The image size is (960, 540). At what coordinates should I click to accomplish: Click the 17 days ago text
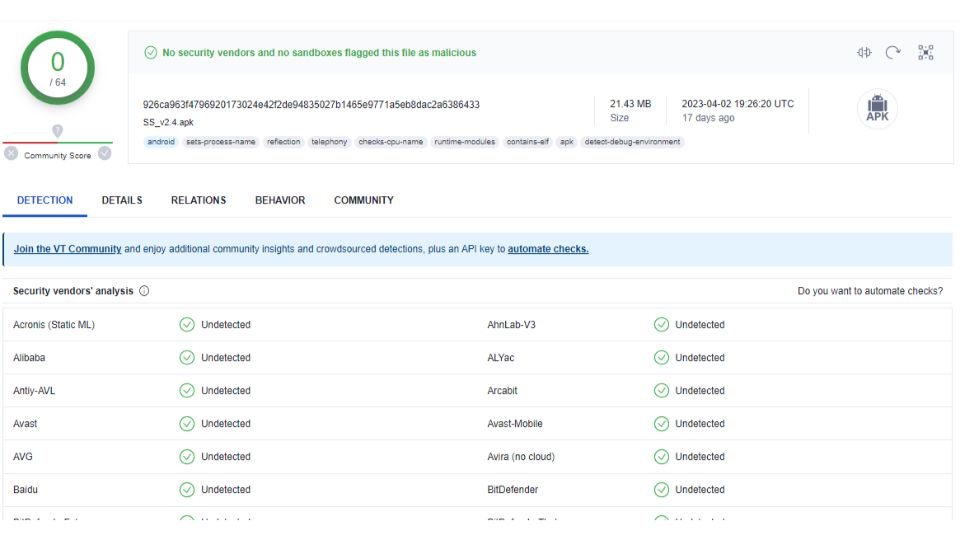(x=708, y=118)
